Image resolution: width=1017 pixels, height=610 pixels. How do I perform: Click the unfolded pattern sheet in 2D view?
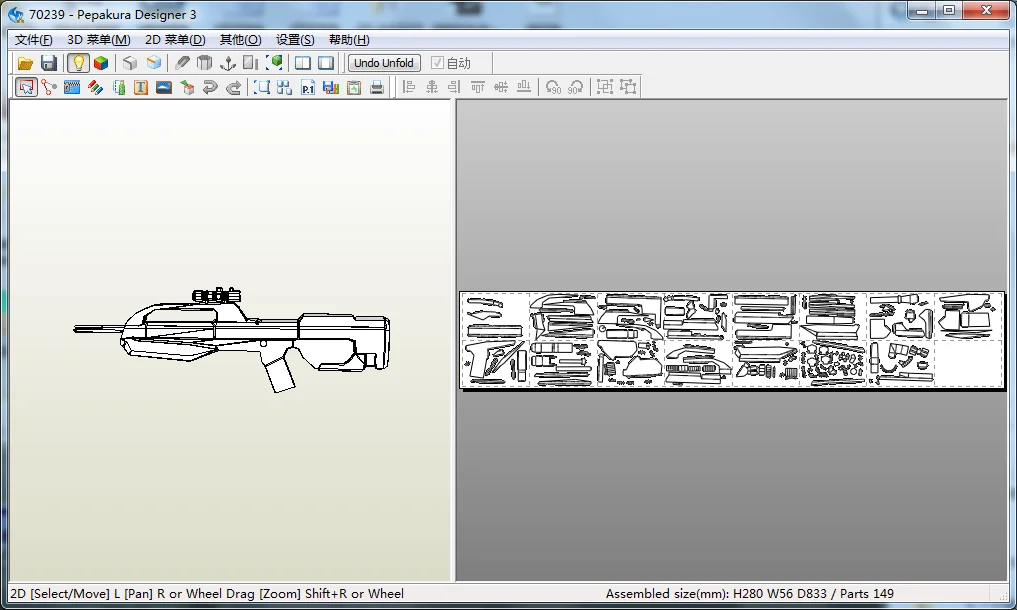(x=731, y=340)
